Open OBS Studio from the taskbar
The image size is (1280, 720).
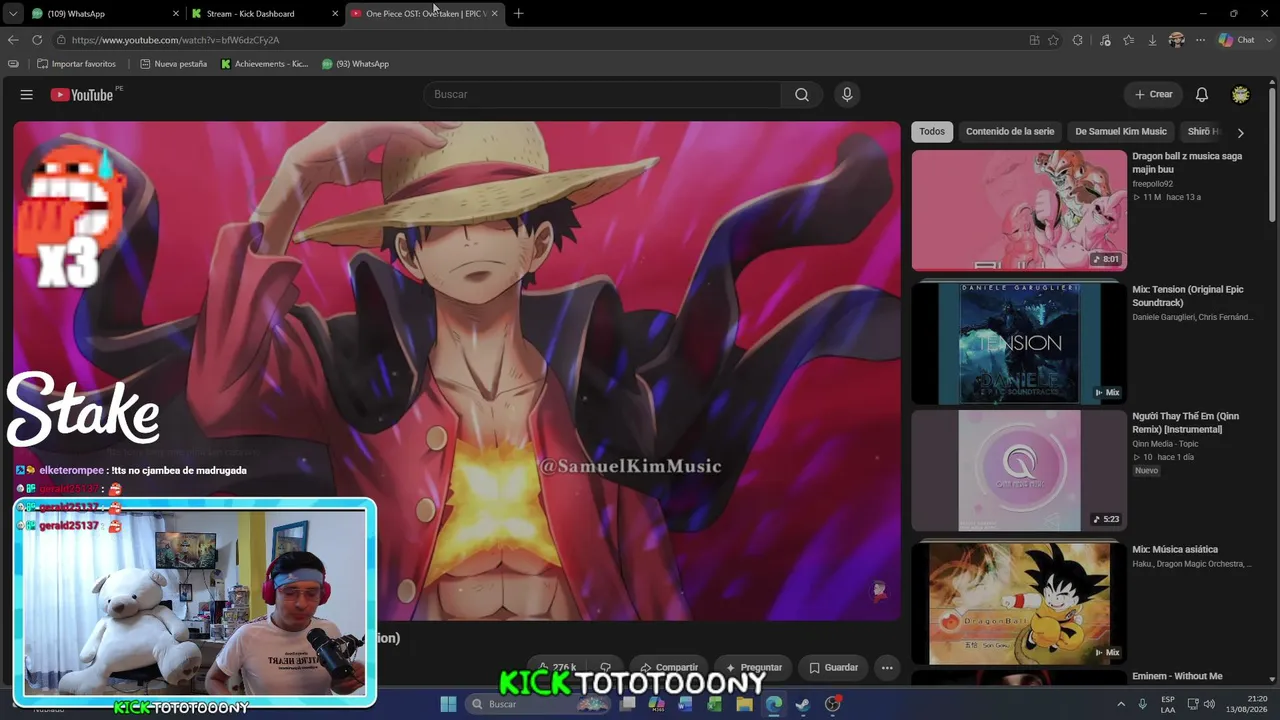pos(833,704)
